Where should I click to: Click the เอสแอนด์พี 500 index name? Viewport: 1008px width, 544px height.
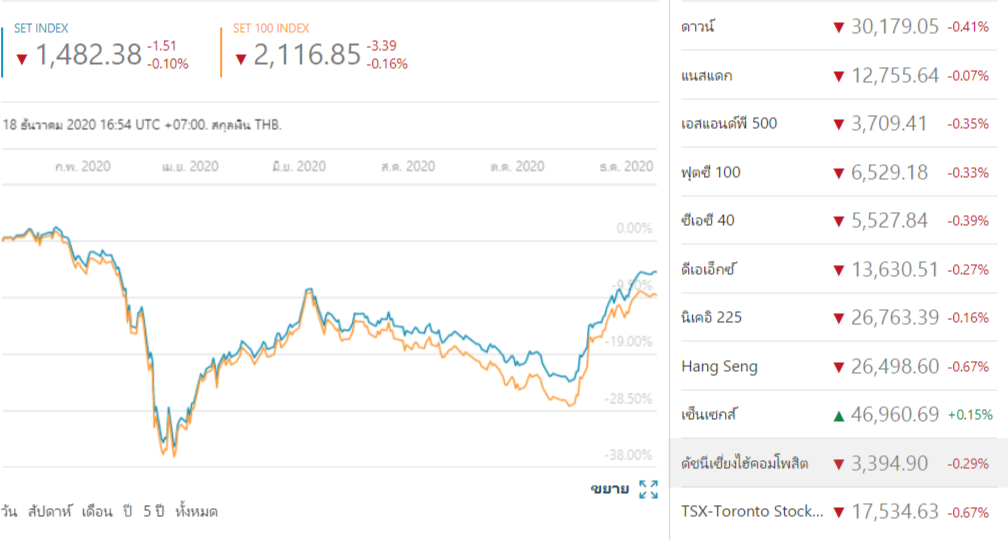pos(728,124)
